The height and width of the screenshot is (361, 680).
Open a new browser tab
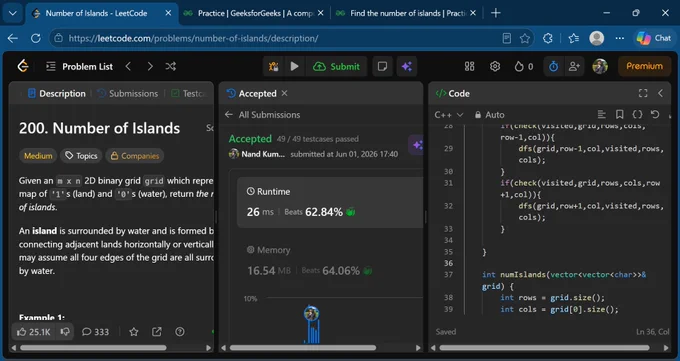496,13
